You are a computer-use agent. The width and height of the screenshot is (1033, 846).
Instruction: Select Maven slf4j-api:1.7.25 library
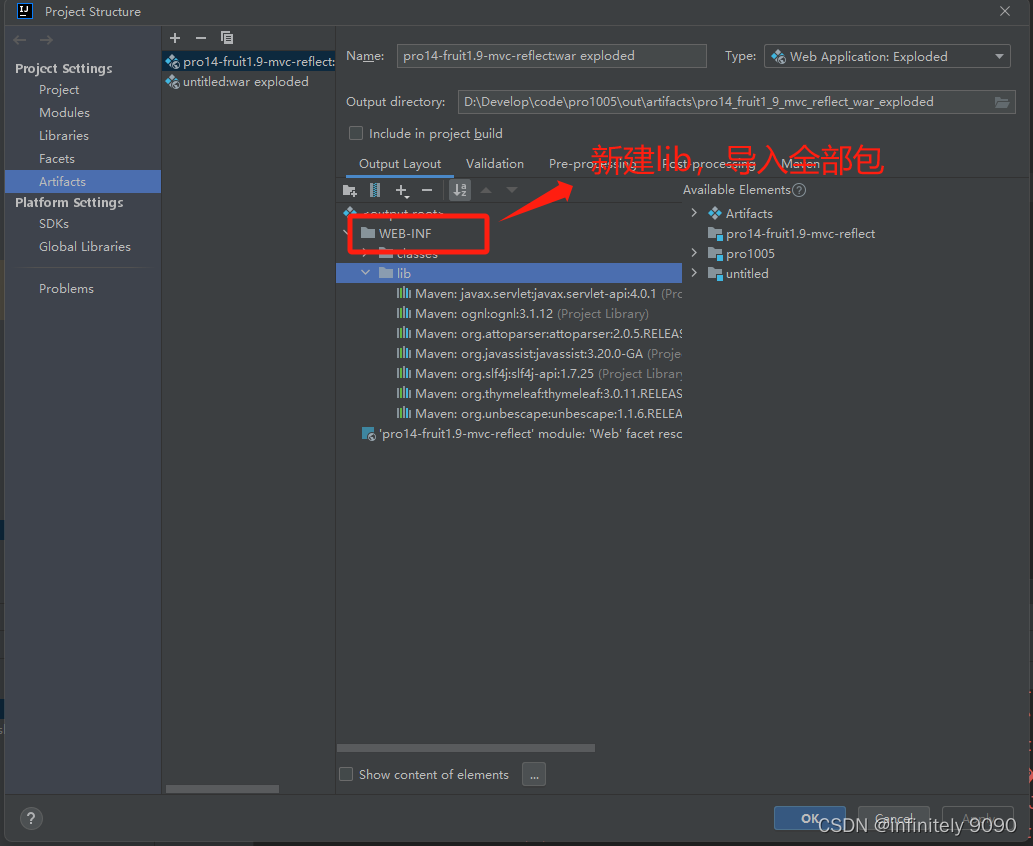(x=538, y=374)
